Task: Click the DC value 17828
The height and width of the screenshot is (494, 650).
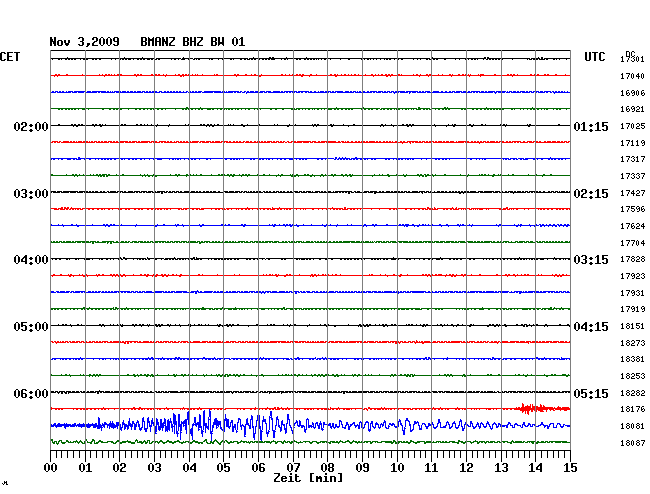Action: [x=633, y=259]
